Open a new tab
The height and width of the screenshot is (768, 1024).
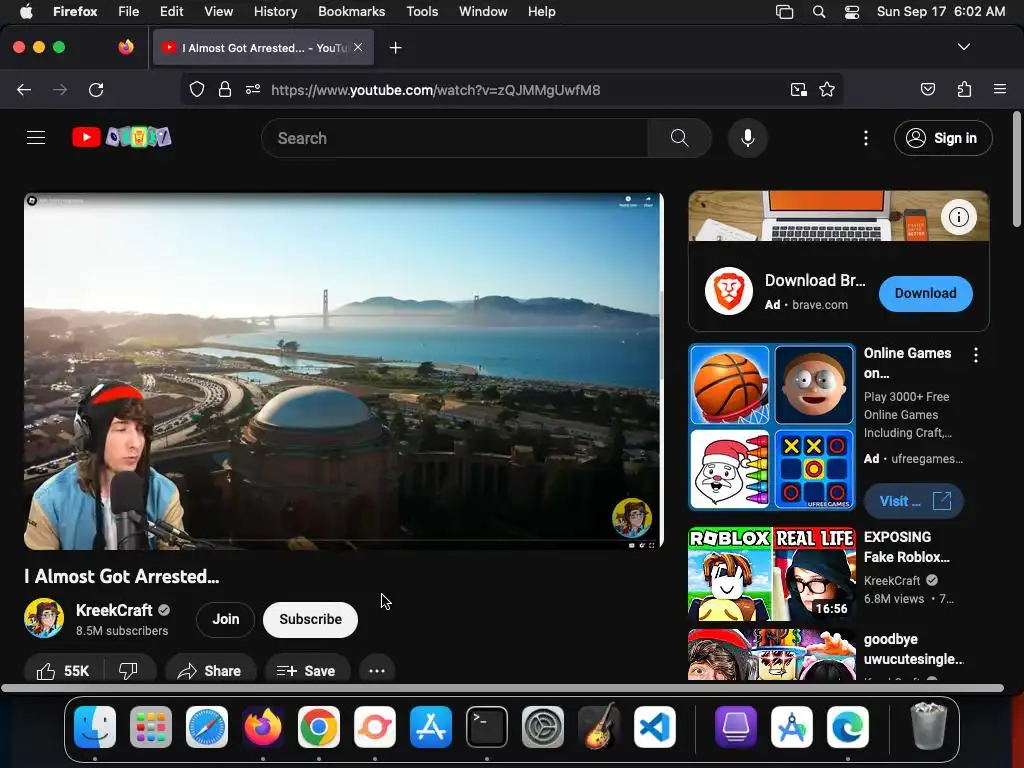(395, 48)
